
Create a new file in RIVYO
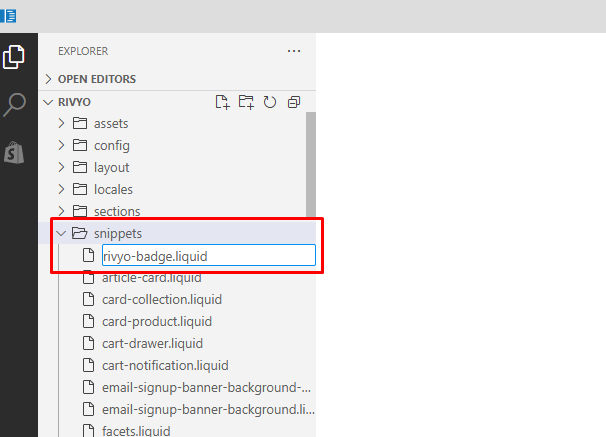click(222, 102)
